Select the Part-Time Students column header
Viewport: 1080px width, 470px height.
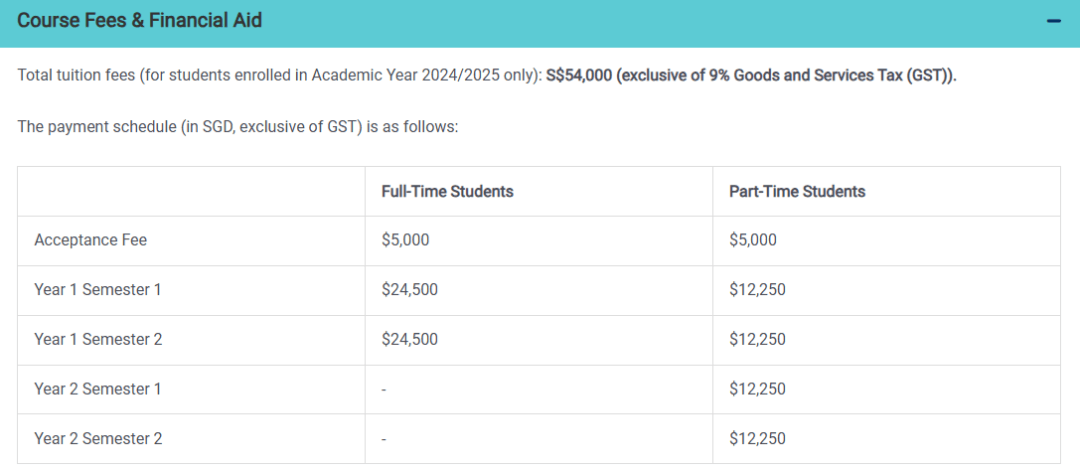(797, 192)
